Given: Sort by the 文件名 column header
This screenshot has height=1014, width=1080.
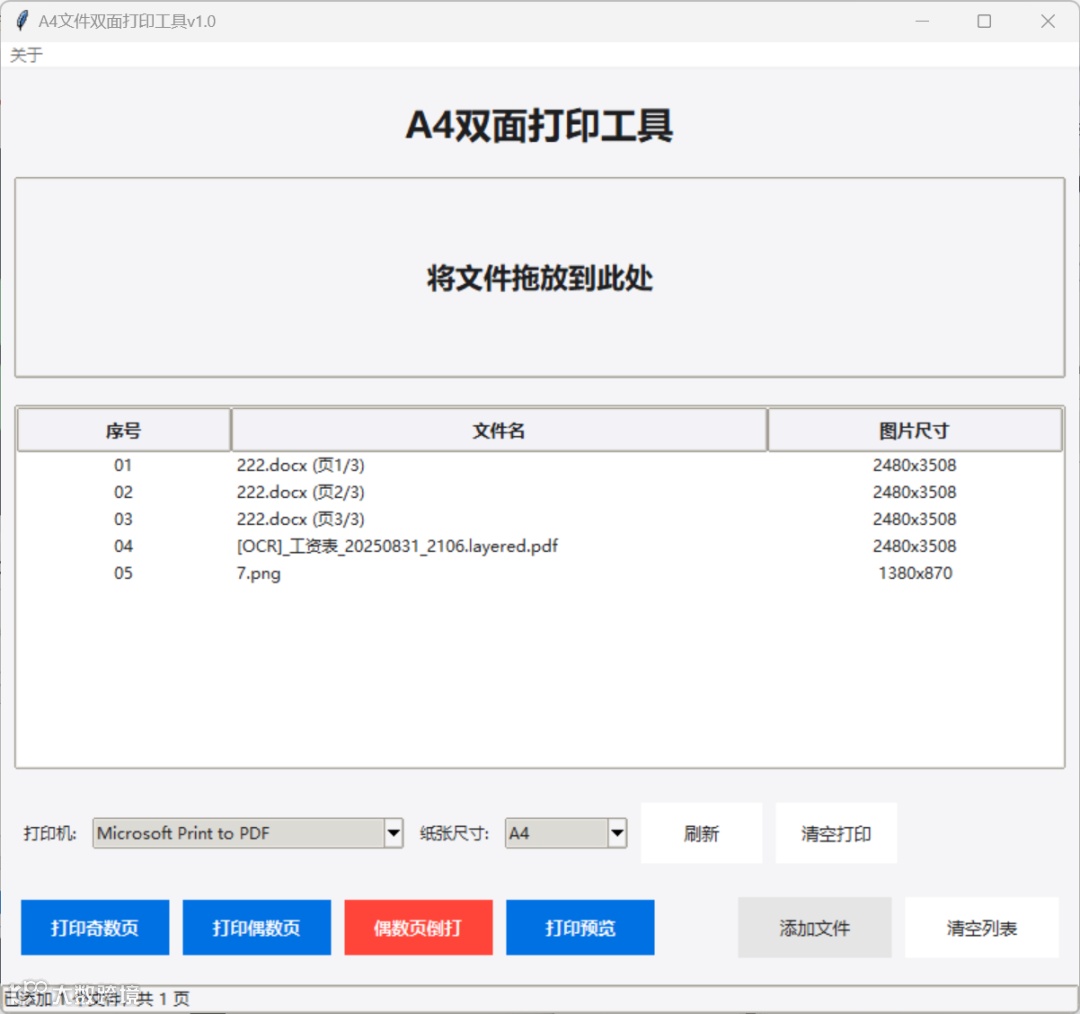Looking at the screenshot, I should [499, 431].
